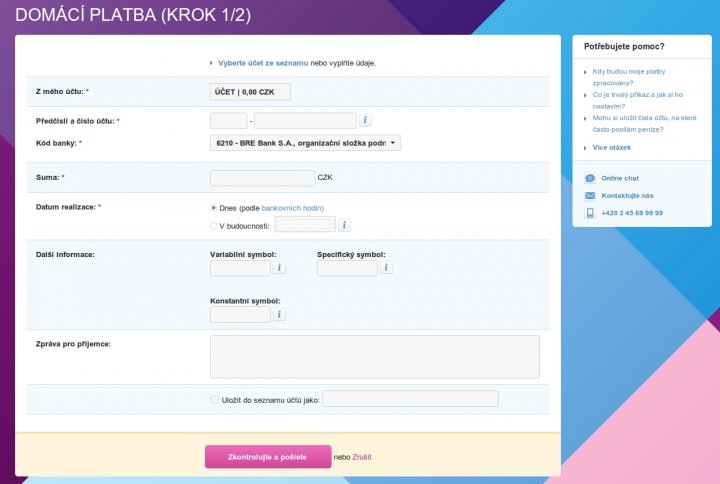The height and width of the screenshot is (484, 720).
Task: Click the Zpráva pro příjemce text area
Action: pos(375,357)
